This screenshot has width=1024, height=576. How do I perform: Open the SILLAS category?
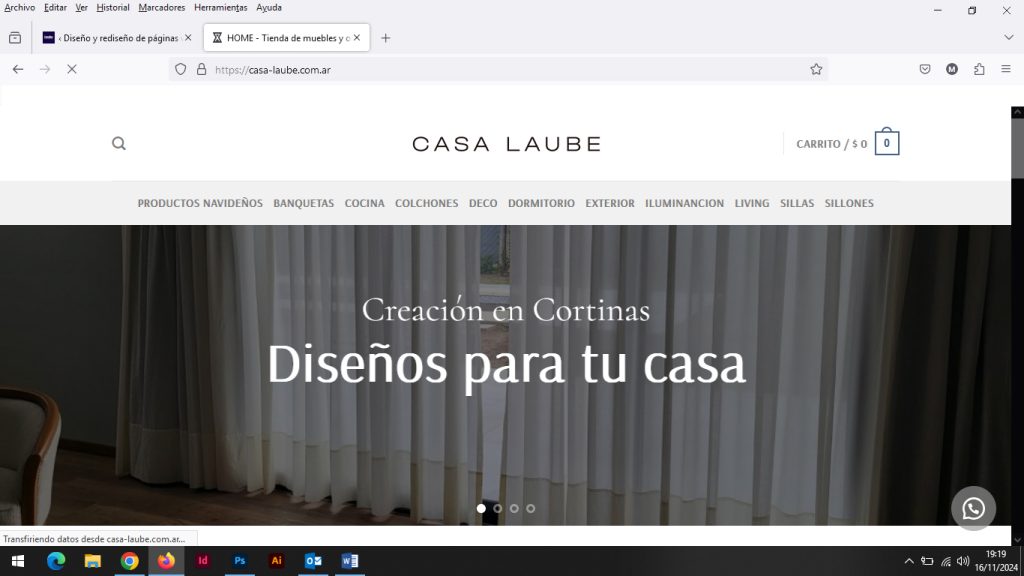point(797,203)
